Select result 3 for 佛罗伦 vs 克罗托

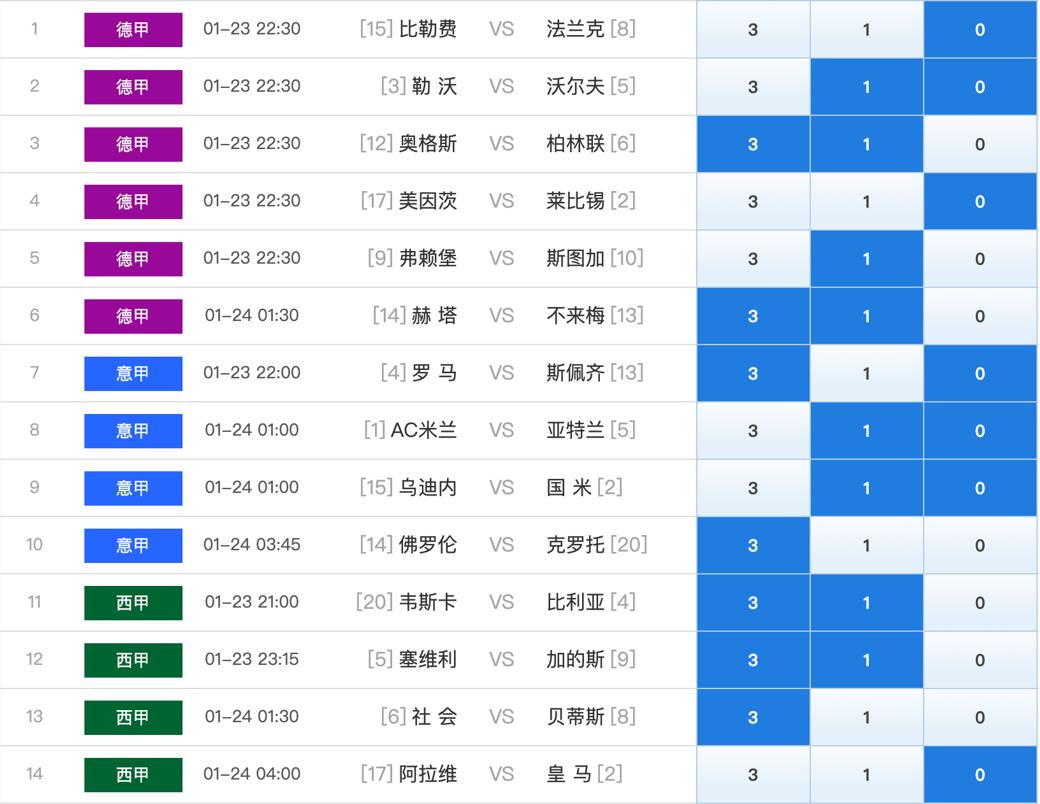pyautogui.click(x=753, y=545)
